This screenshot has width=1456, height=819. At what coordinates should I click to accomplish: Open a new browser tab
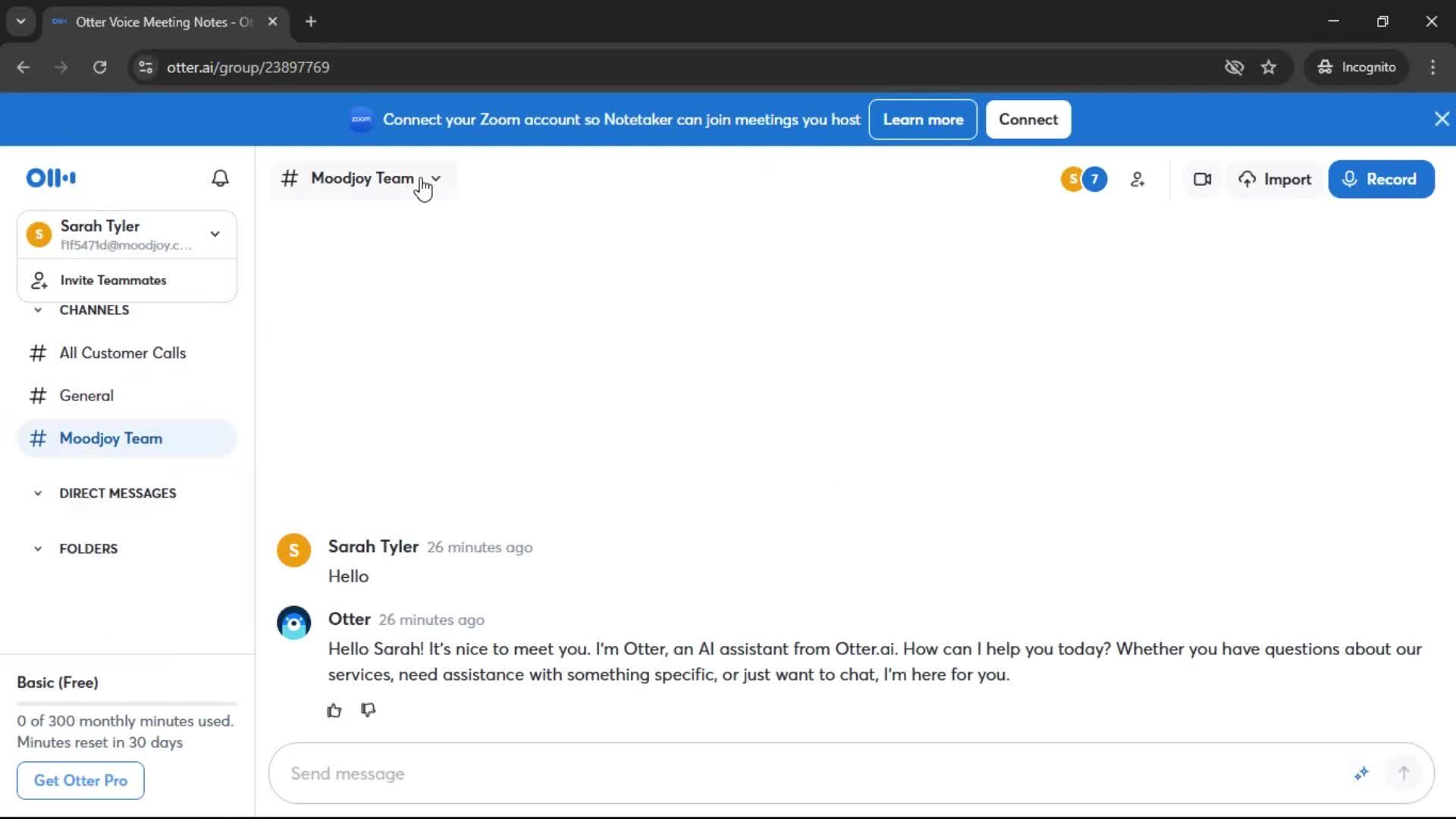click(x=311, y=22)
